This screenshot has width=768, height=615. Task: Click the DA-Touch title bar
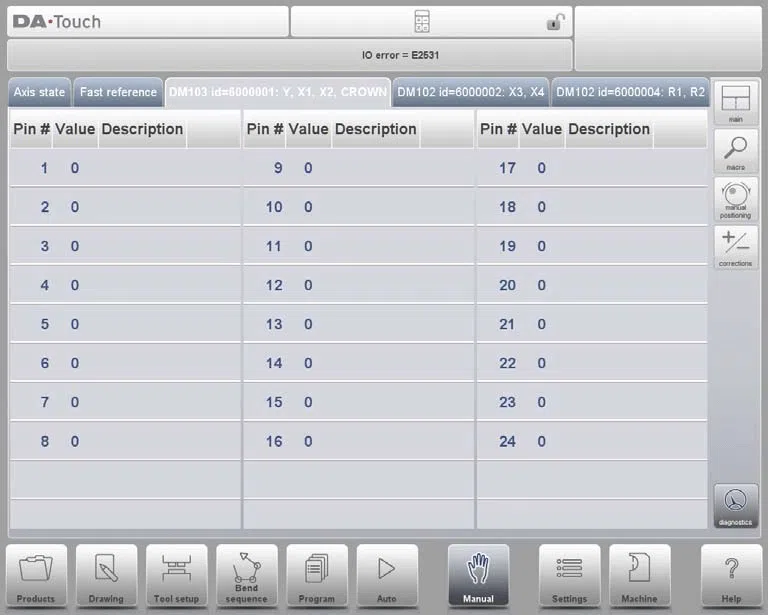coord(148,22)
